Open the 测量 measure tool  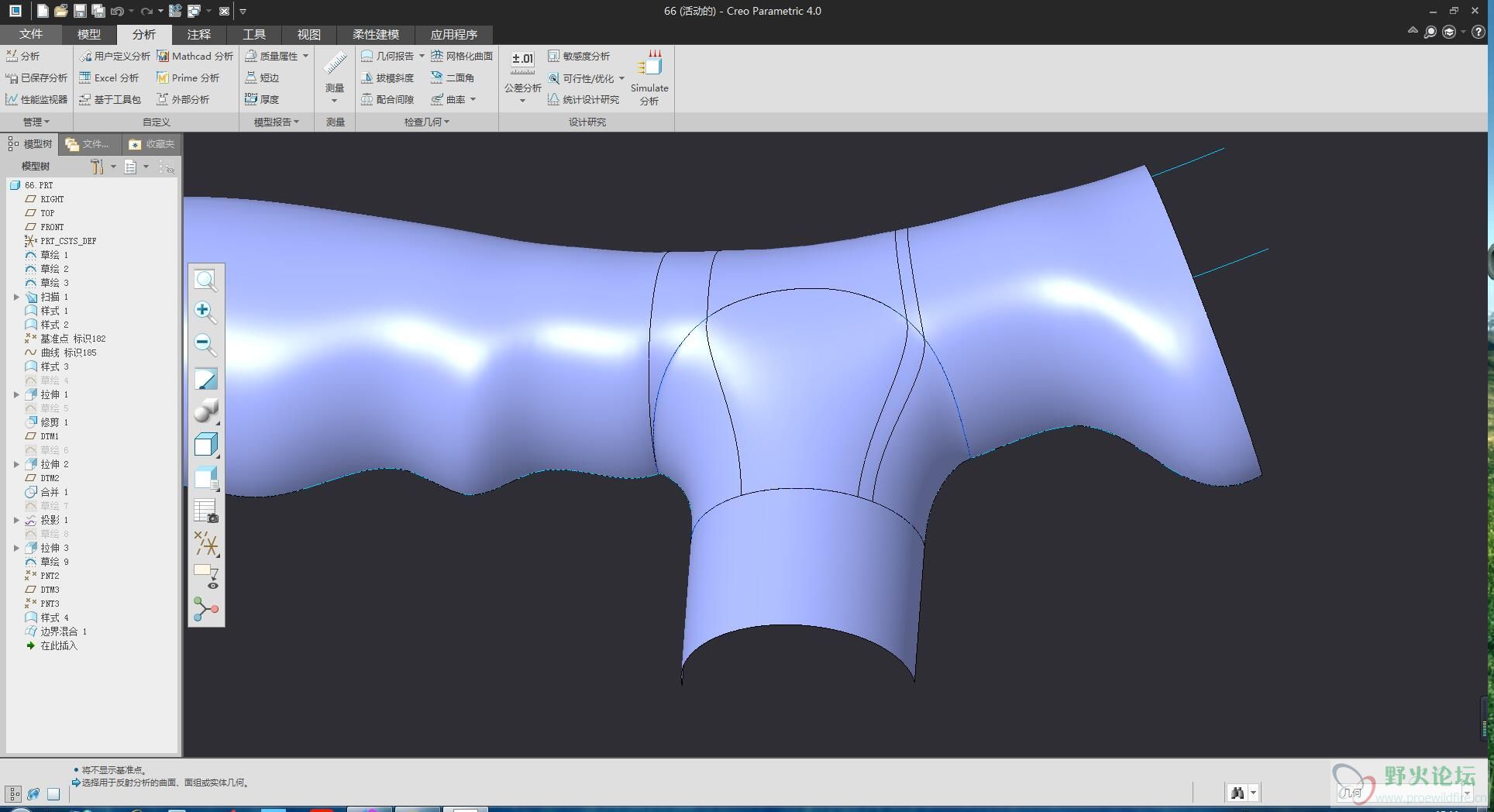[x=335, y=77]
